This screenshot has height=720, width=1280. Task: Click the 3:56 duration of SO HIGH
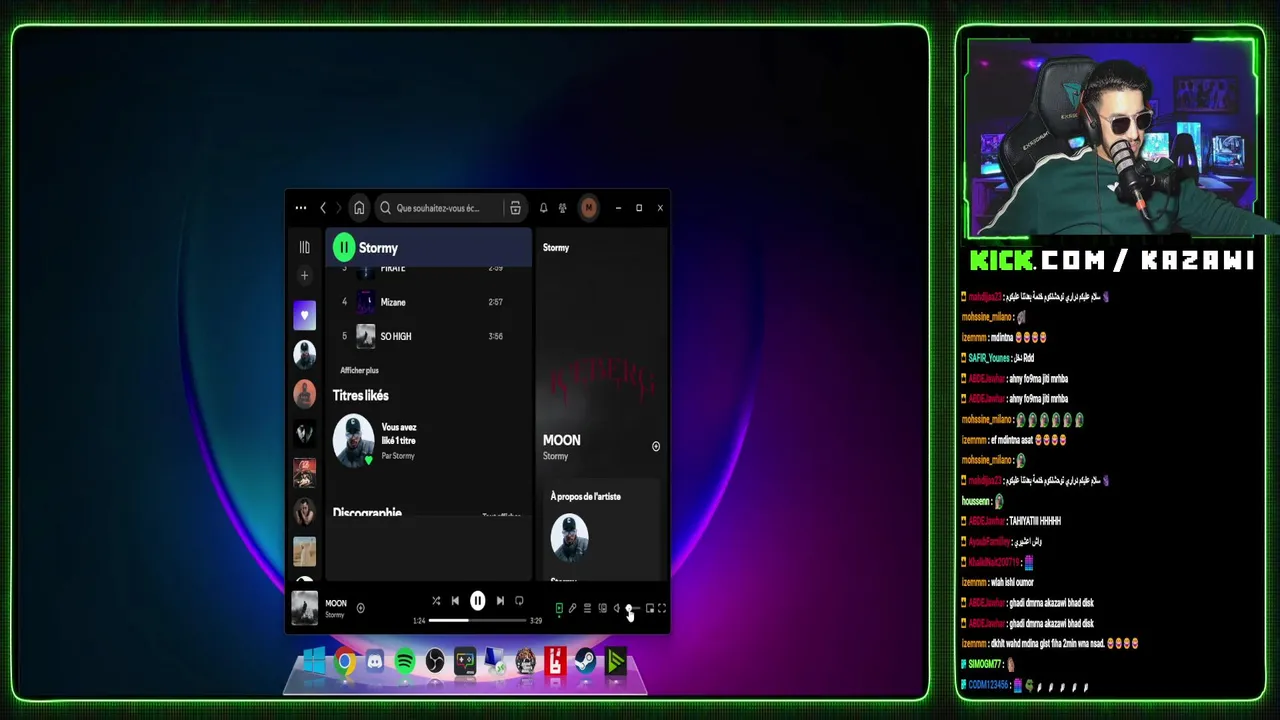(x=495, y=336)
